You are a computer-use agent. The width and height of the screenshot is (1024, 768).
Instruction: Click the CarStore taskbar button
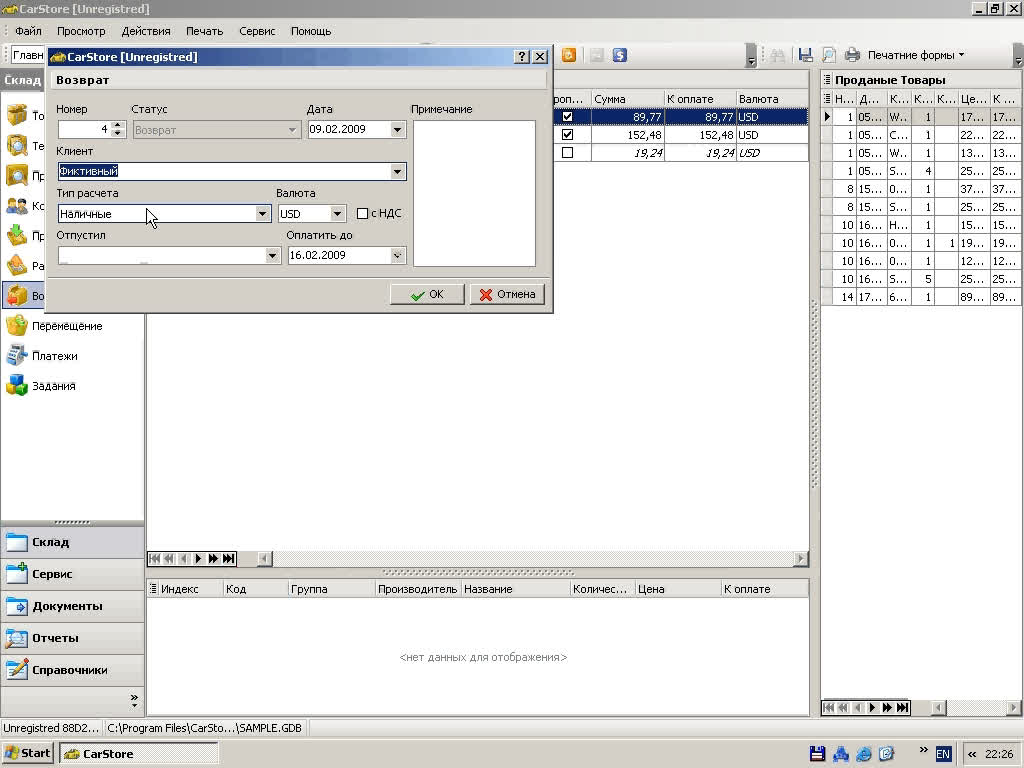138,754
